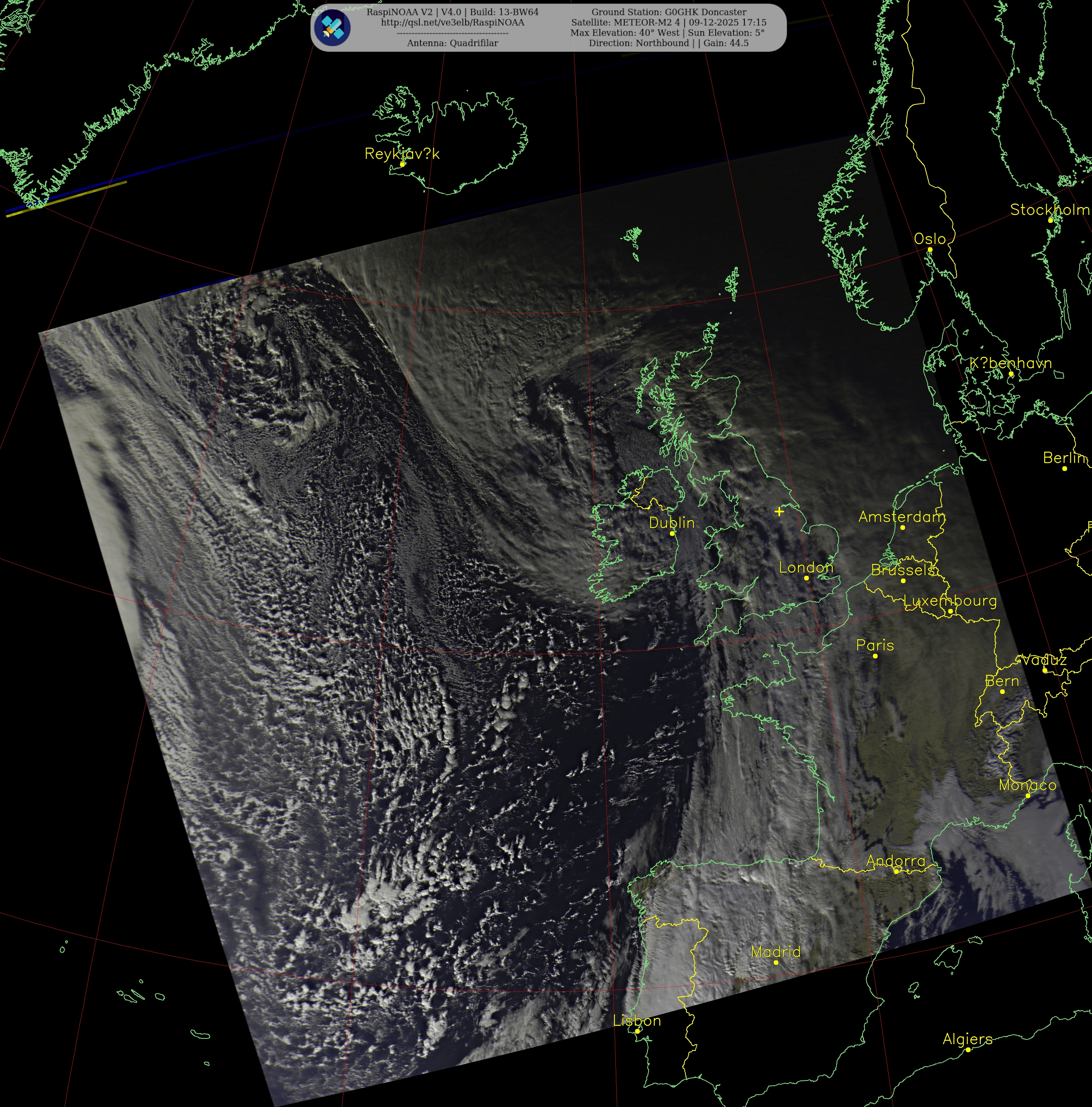Click the Dublin city dot marker
The image size is (1092, 1107).
pos(672,533)
